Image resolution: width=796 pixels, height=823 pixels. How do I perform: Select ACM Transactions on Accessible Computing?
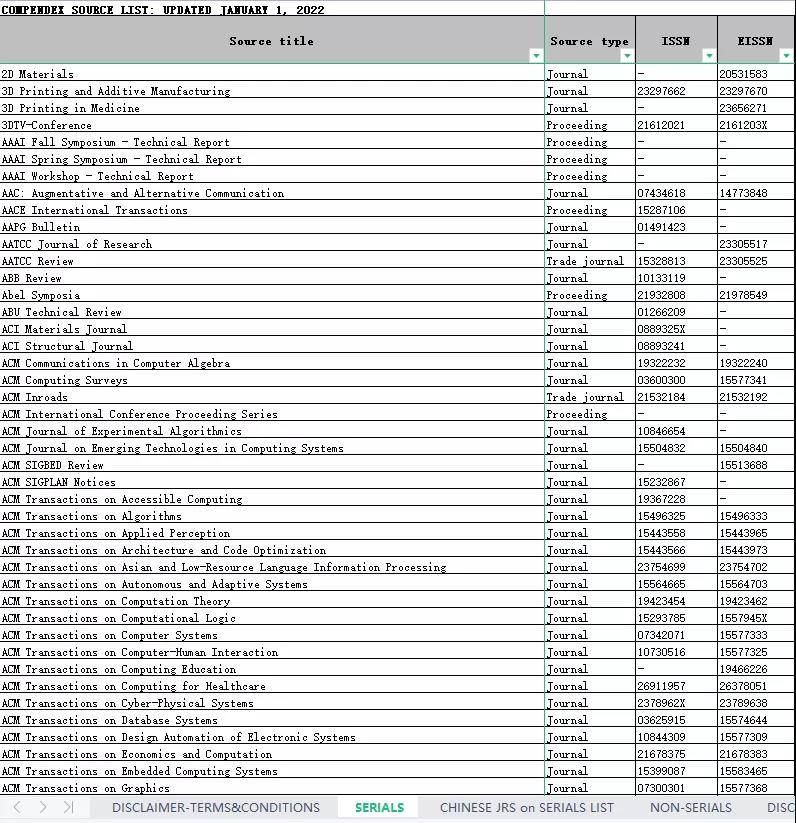(x=272, y=499)
